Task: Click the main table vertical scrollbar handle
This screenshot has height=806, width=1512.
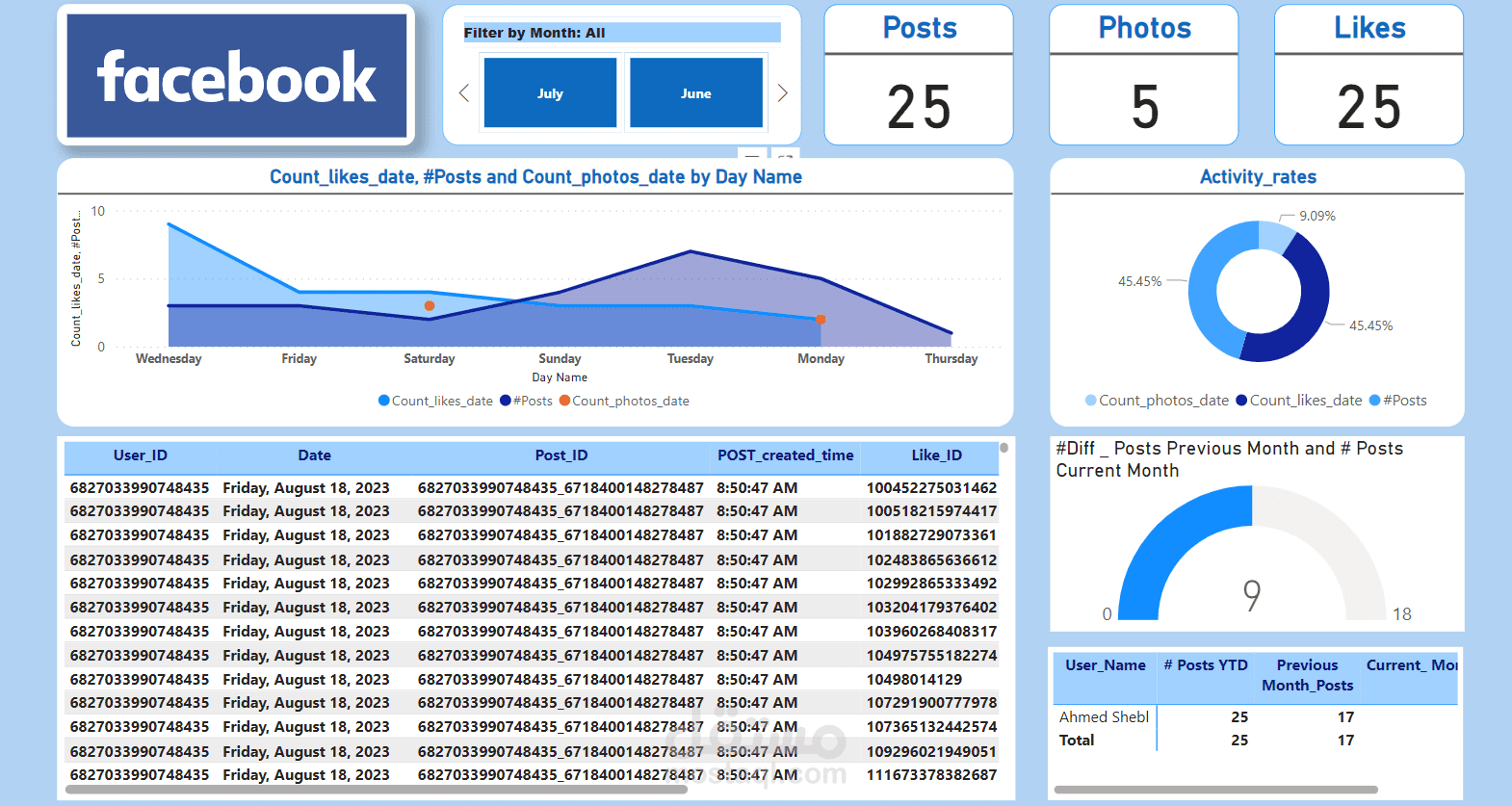Action: (1004, 448)
